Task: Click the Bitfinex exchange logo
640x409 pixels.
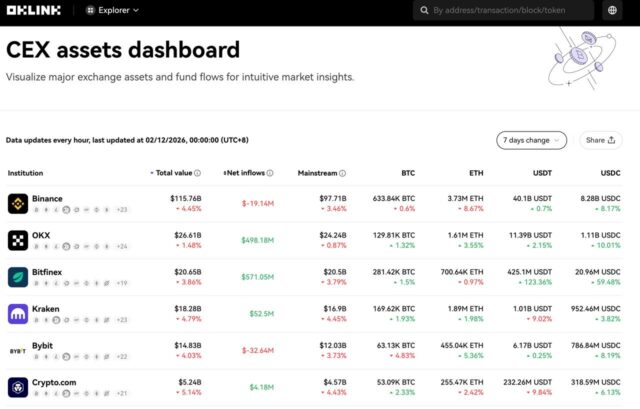Action: [18, 277]
